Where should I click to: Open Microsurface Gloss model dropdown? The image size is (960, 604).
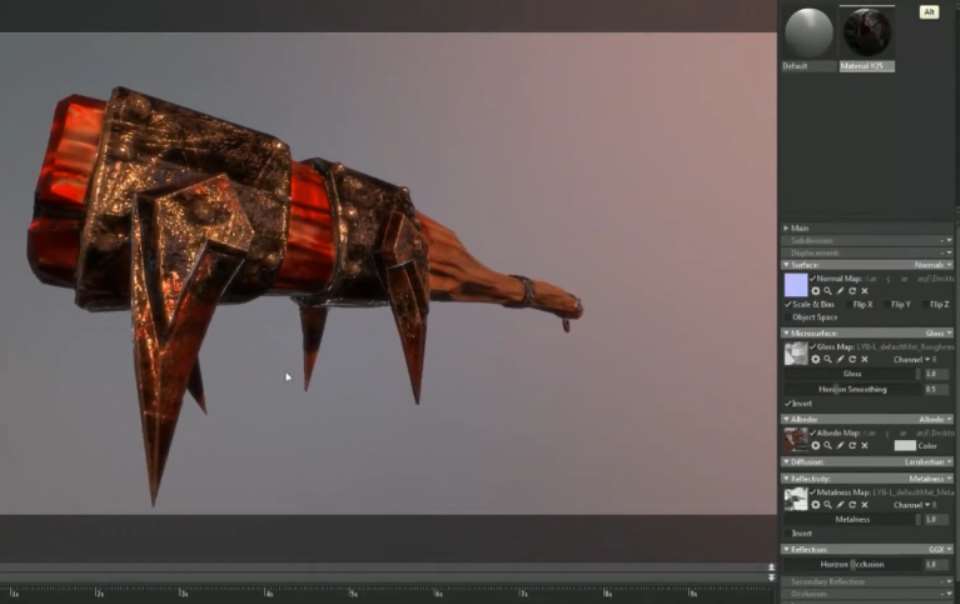point(939,334)
